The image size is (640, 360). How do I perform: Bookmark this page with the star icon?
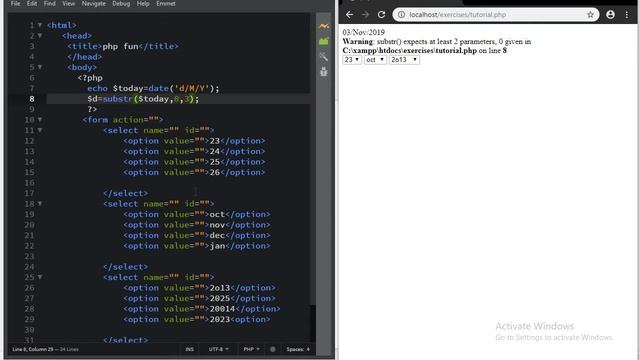pyautogui.click(x=590, y=15)
